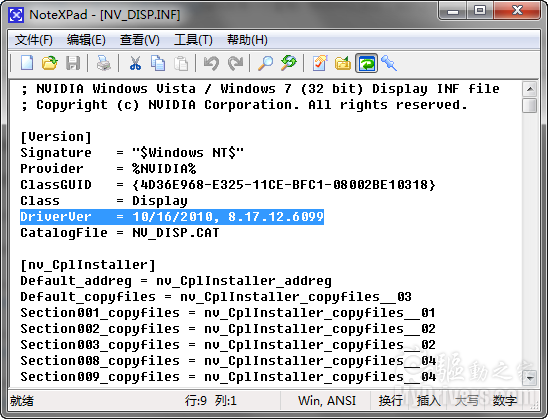The image size is (548, 419).
Task: Maximize the NoteXPad window
Action: (480, 11)
